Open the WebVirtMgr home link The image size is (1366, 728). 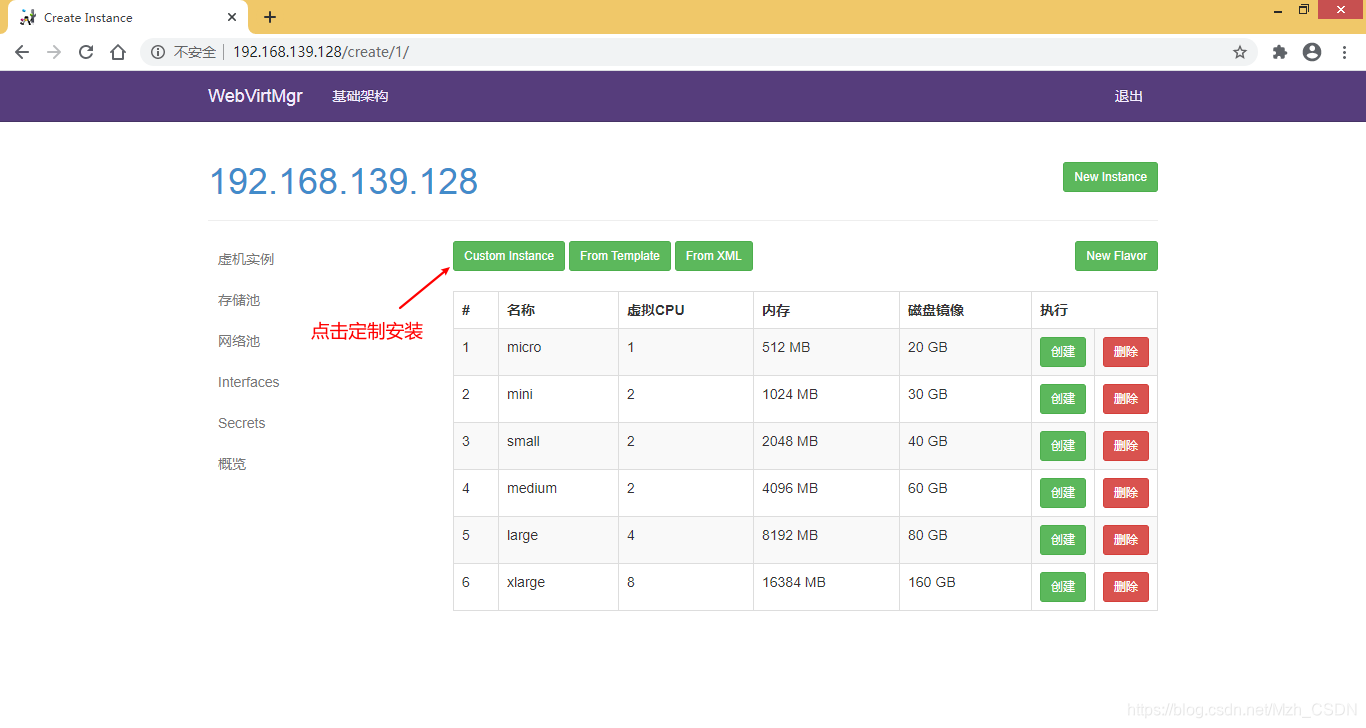tap(255, 96)
